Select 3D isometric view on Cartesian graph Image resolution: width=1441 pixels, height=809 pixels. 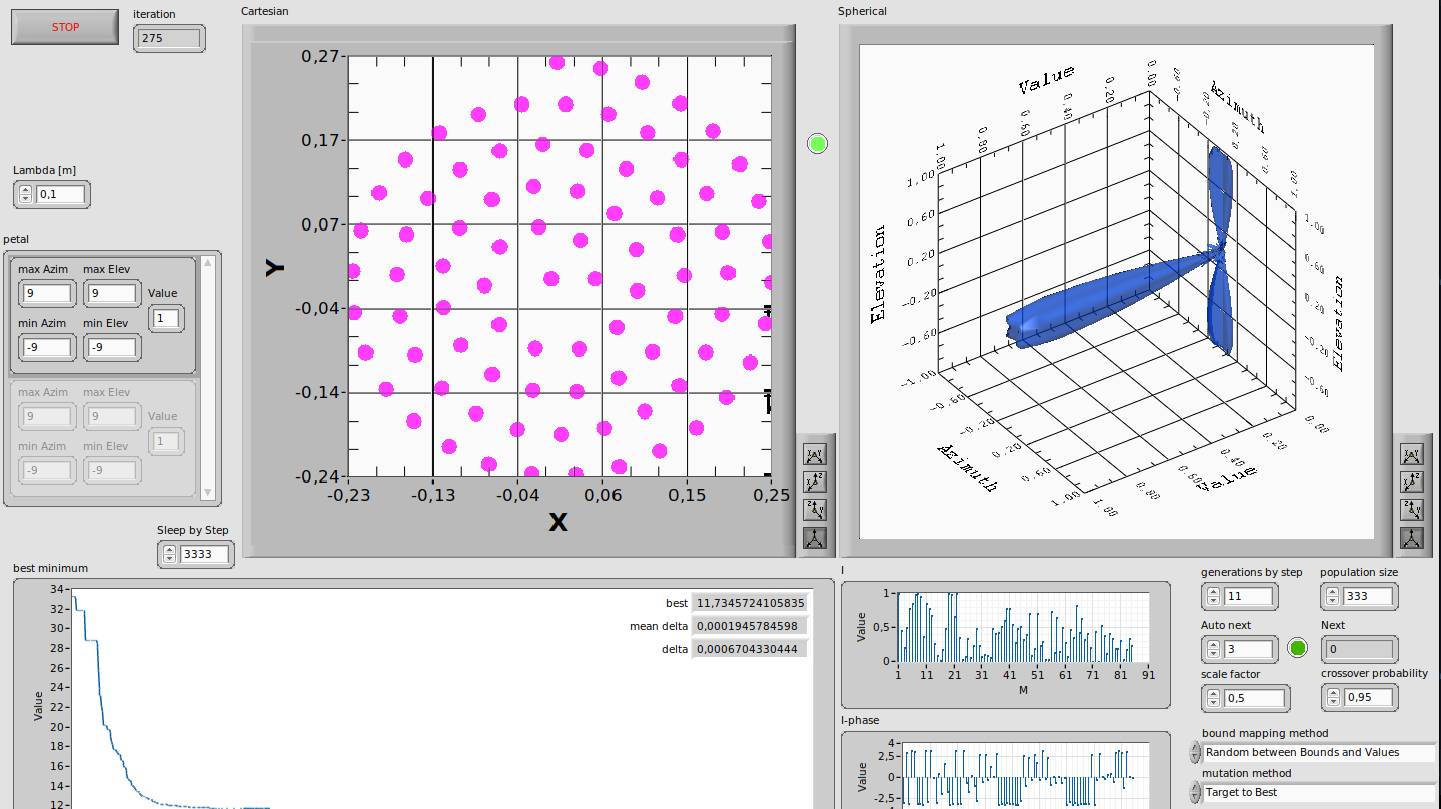[815, 539]
